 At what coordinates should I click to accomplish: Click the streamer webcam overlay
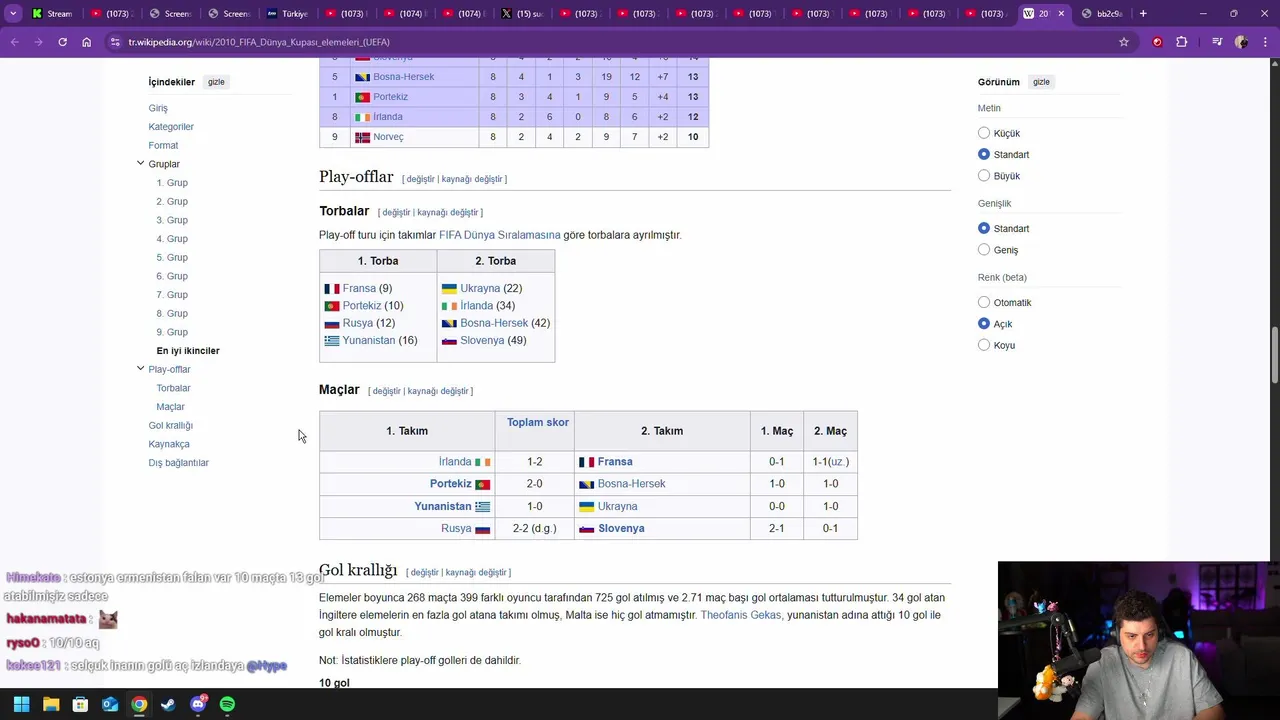click(x=1139, y=641)
